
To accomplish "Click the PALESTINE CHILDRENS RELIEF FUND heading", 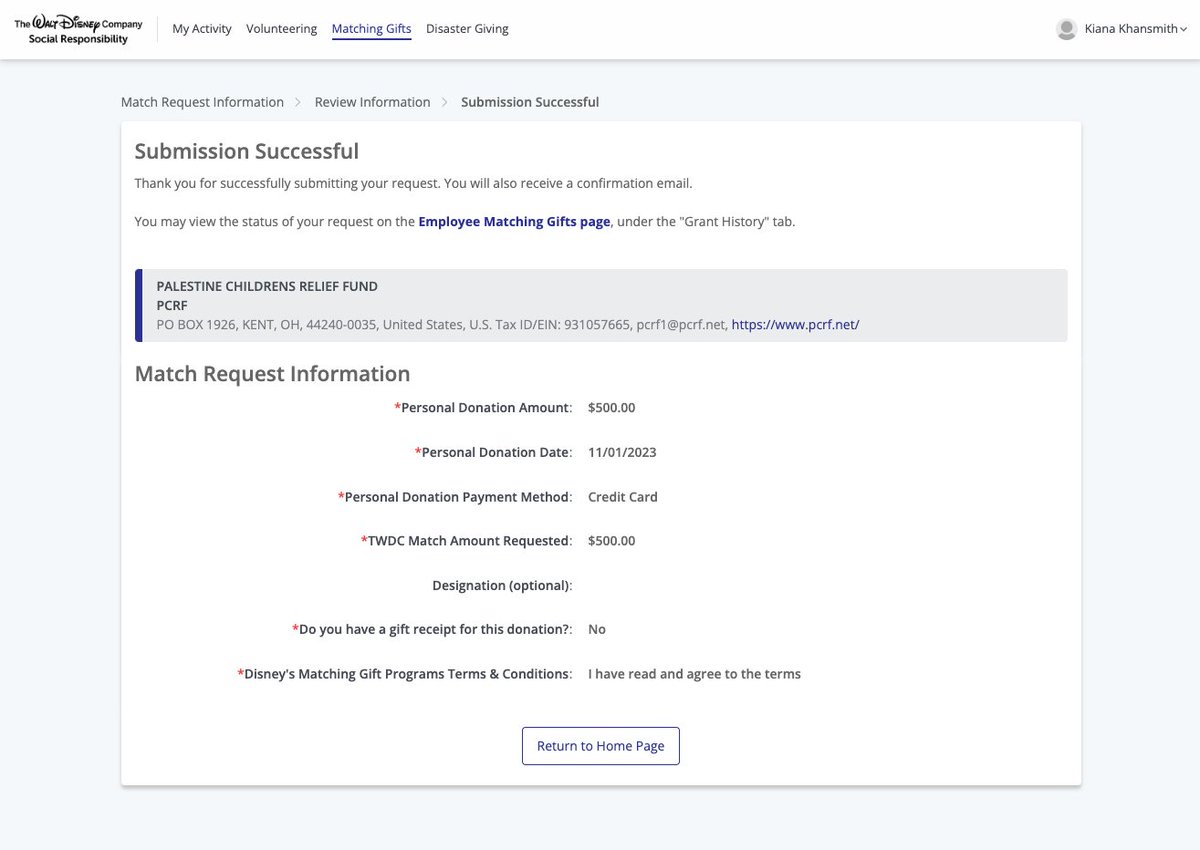I will coord(267,286).
